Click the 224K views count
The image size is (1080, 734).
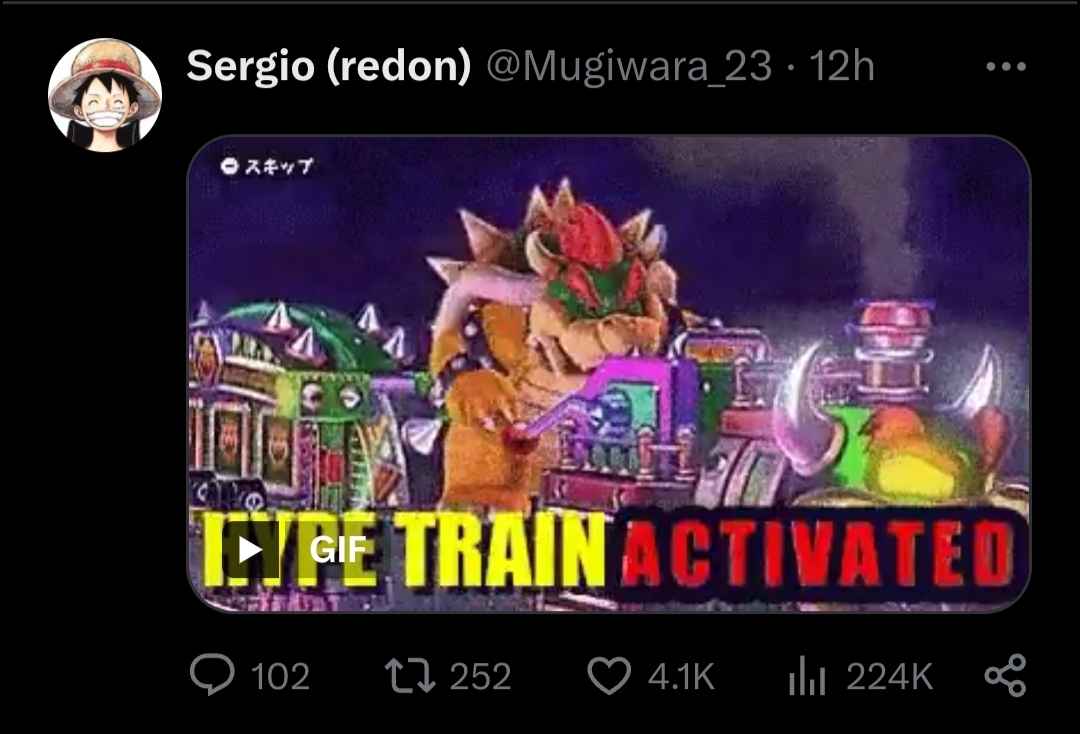pos(889,676)
